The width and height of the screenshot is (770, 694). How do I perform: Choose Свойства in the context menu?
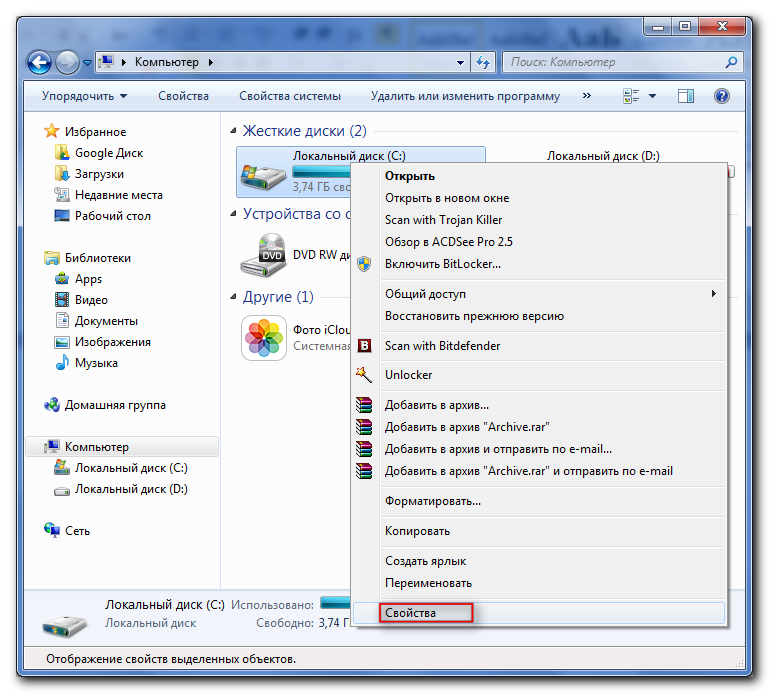point(539,613)
